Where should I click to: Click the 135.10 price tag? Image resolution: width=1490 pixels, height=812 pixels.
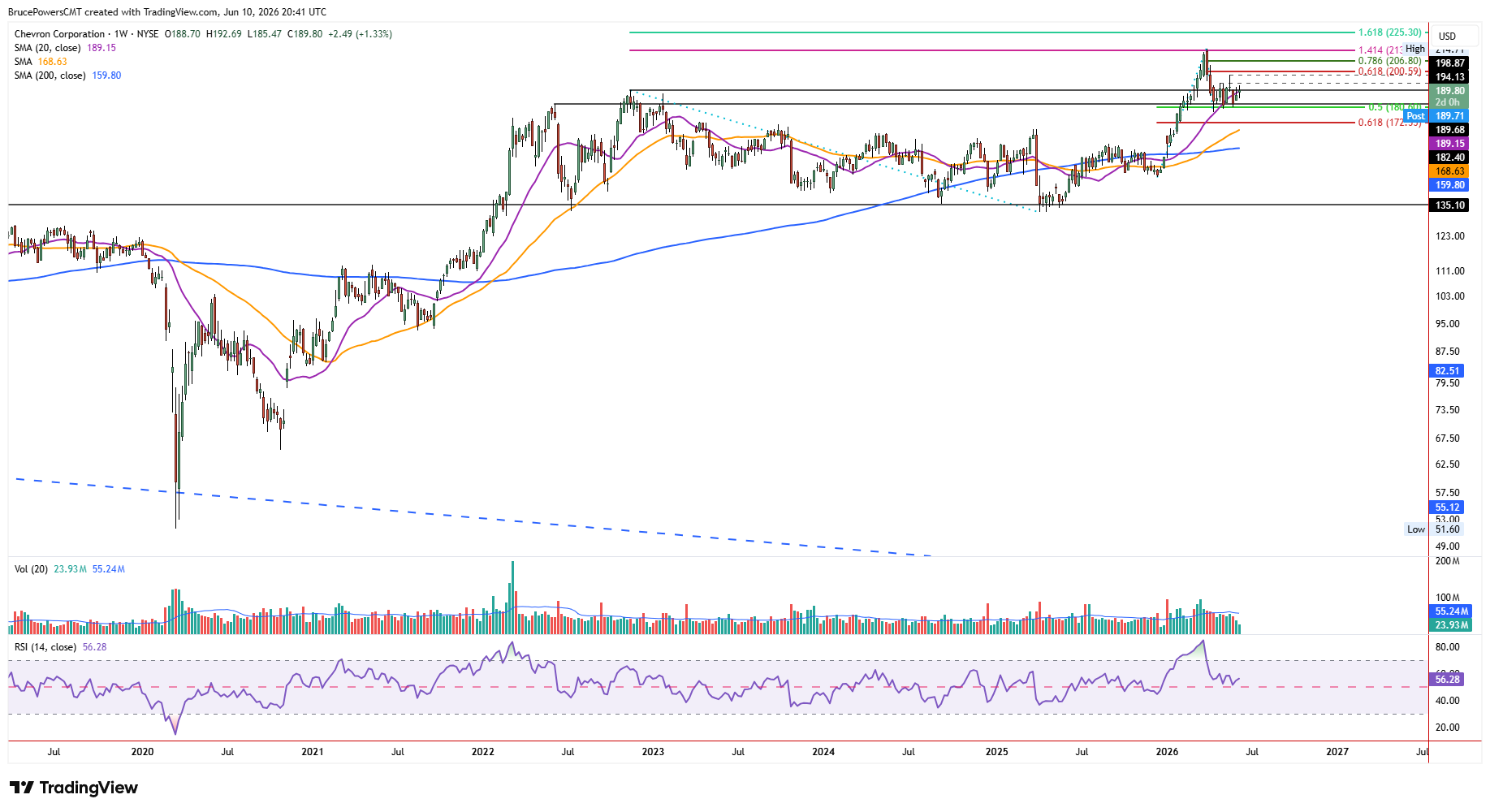click(1449, 205)
